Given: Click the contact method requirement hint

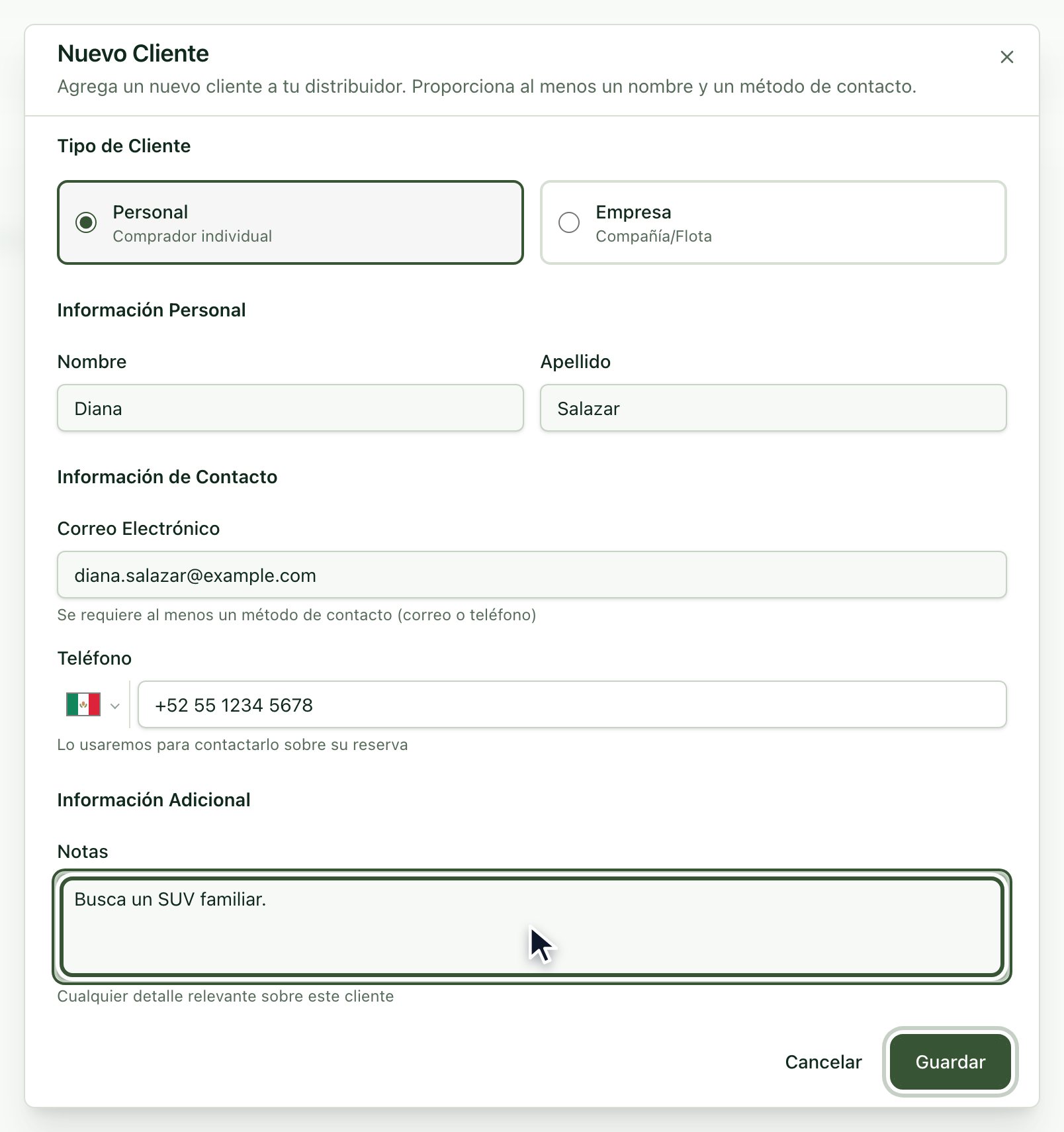Looking at the screenshot, I should [296, 615].
